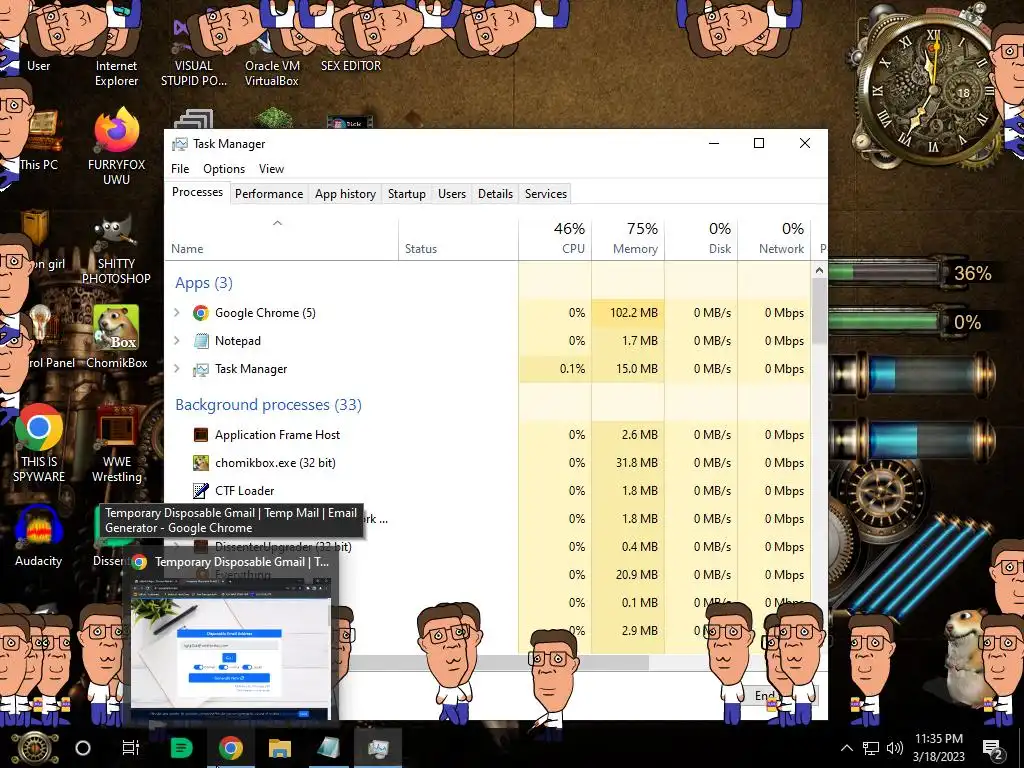Select the Internet Explorer desktop shortcut
The image size is (1024, 768).
click(x=116, y=73)
